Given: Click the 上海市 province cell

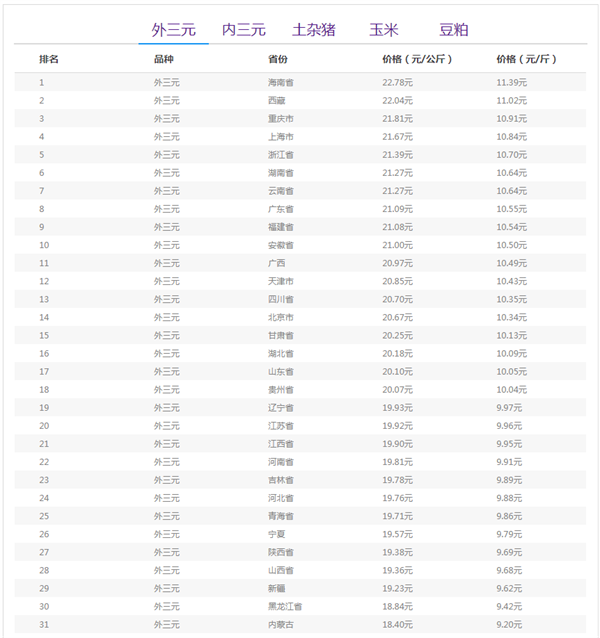Looking at the screenshot, I should click(281, 136).
